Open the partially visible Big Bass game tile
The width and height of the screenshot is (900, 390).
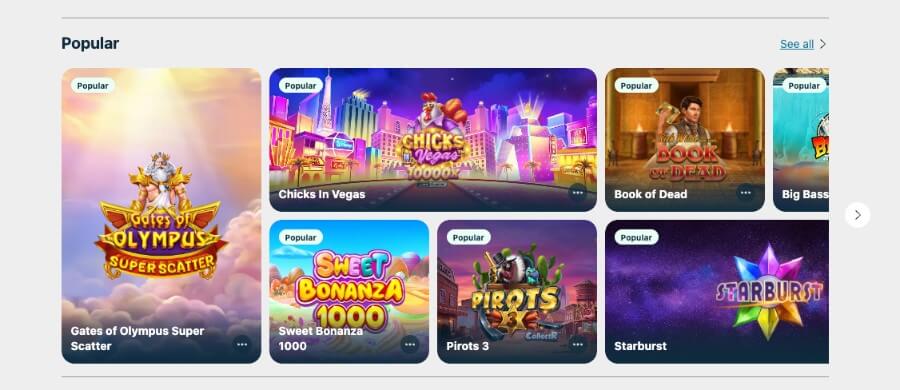(x=801, y=140)
